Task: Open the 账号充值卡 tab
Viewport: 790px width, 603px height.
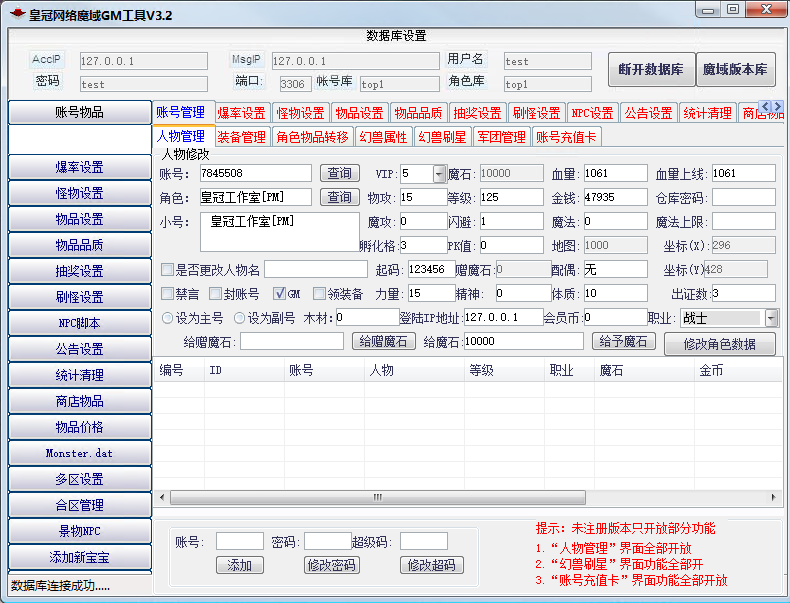Action: (x=566, y=137)
